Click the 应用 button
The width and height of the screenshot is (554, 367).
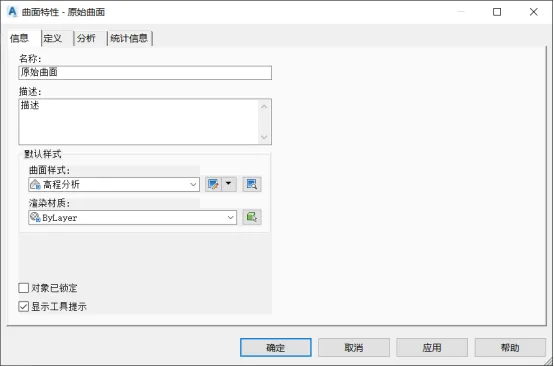(x=432, y=348)
